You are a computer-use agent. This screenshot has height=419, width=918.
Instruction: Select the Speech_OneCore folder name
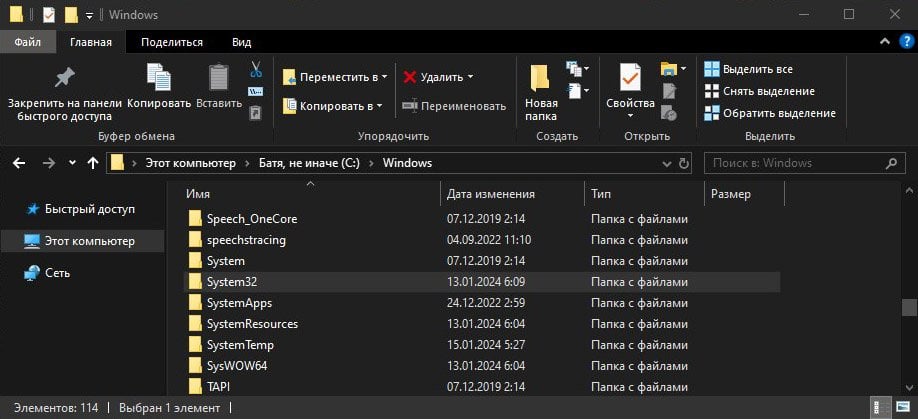[x=252, y=219]
